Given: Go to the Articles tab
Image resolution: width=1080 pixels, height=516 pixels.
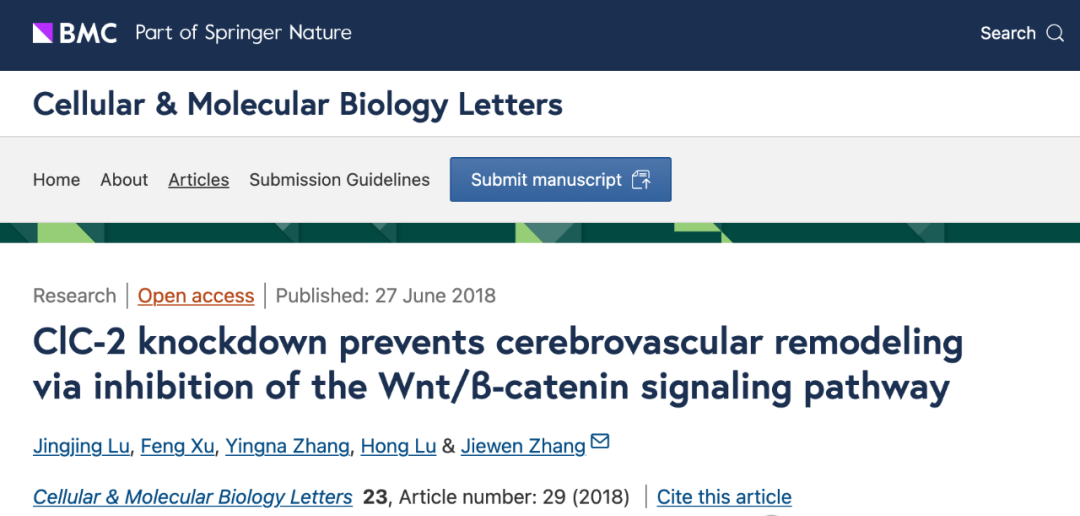Looking at the screenshot, I should point(198,180).
